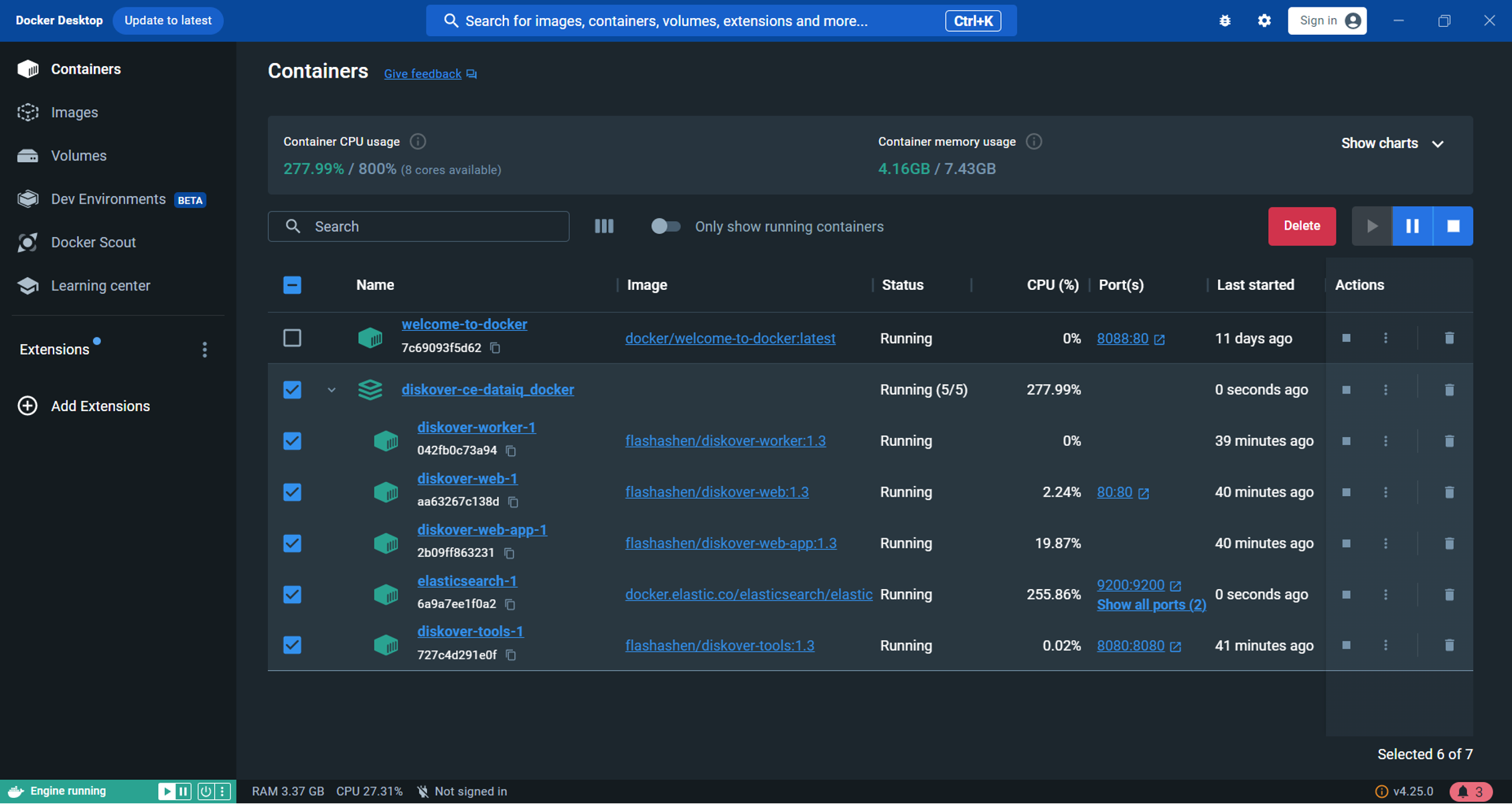
Task: Open the Volumes section
Action: (x=78, y=155)
